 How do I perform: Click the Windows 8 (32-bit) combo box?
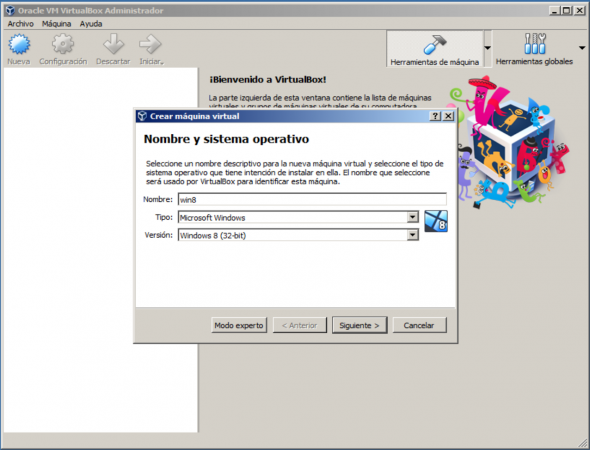click(x=298, y=235)
